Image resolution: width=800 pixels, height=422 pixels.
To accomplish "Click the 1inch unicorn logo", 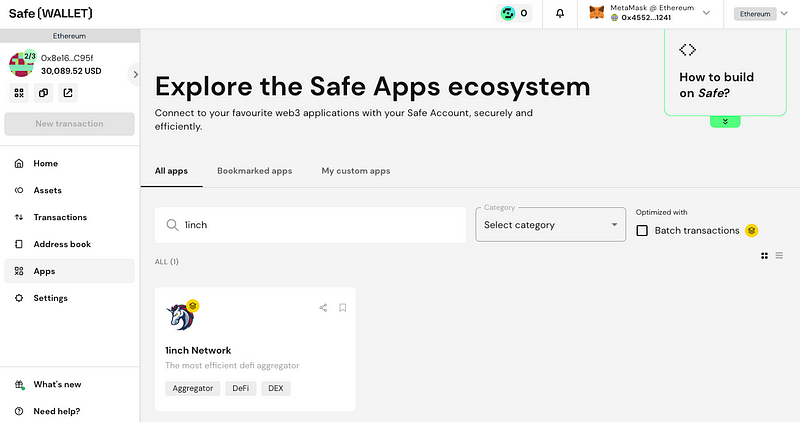I will 180,316.
